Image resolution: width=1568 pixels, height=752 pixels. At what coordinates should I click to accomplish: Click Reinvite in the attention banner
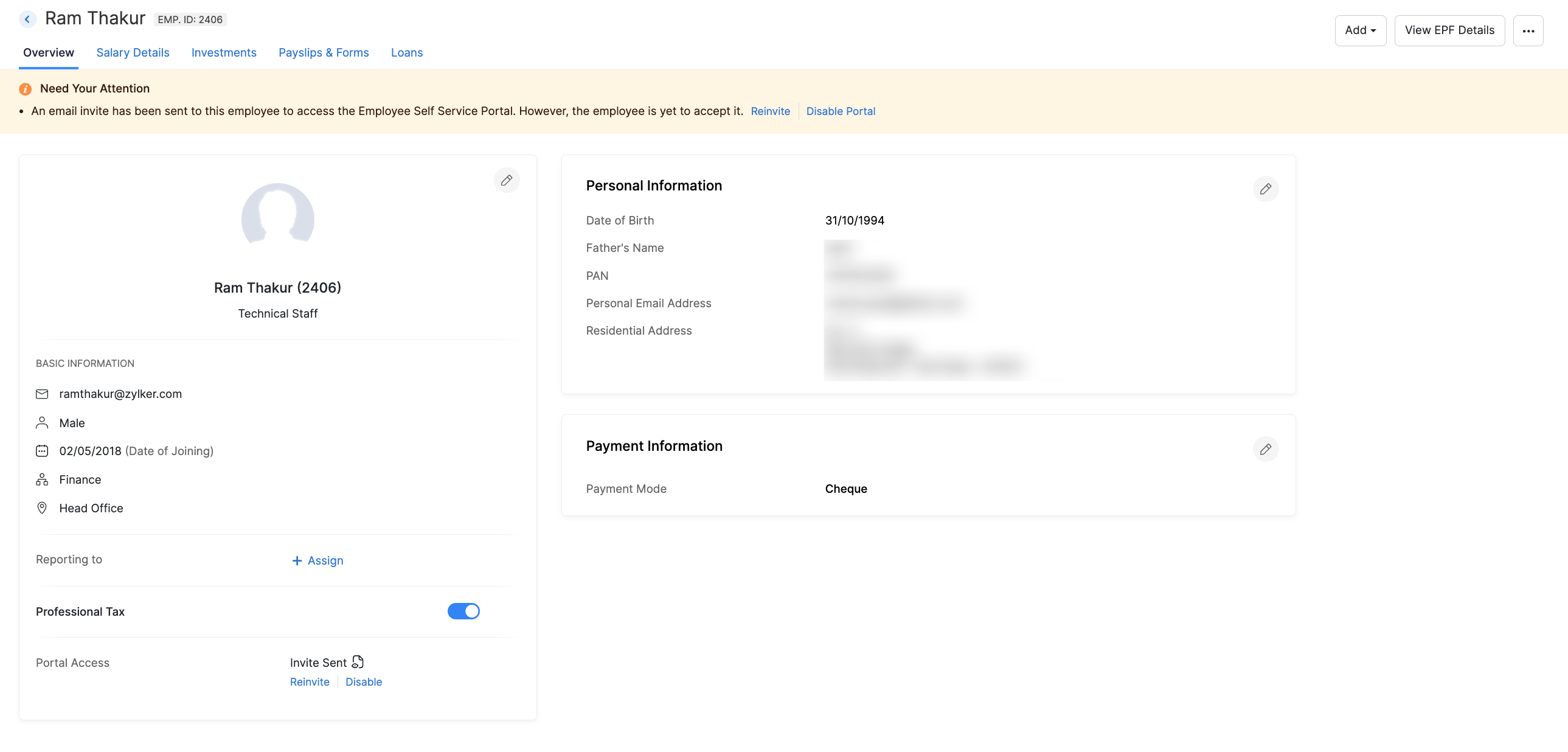pos(770,111)
